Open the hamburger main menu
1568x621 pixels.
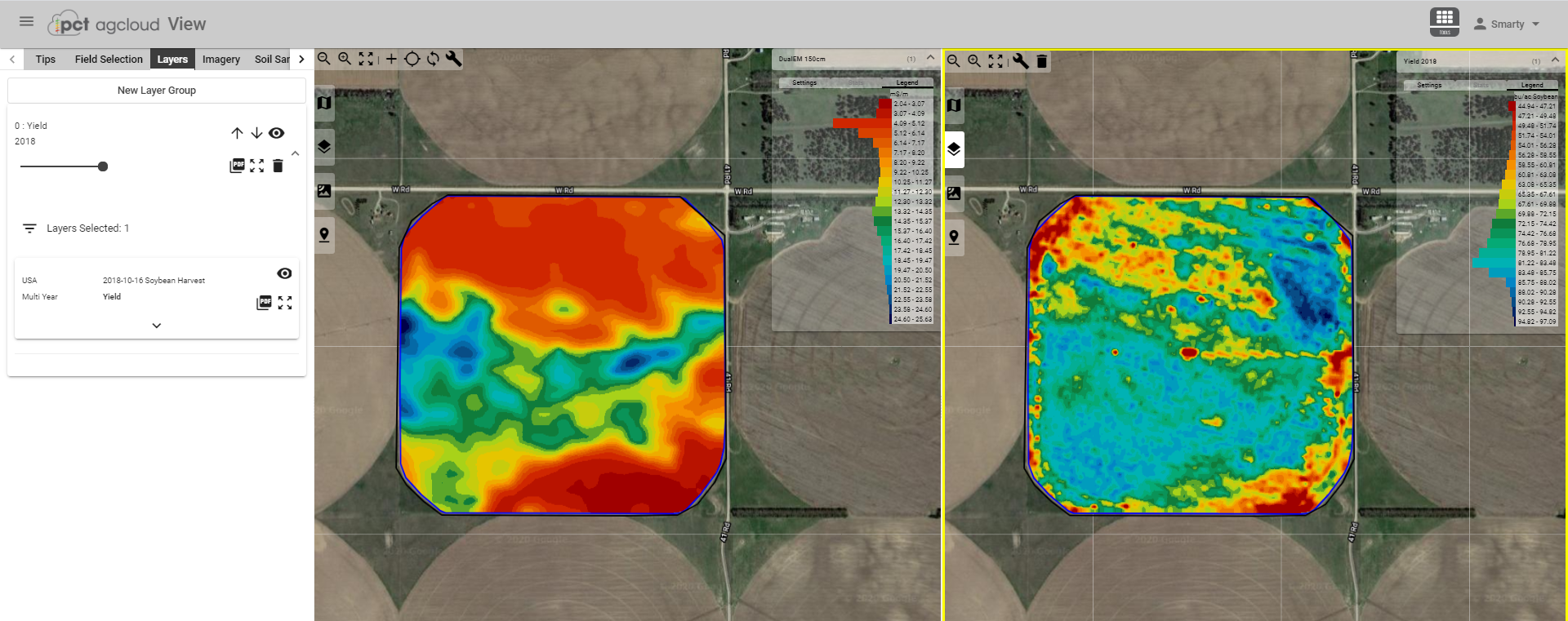point(26,21)
